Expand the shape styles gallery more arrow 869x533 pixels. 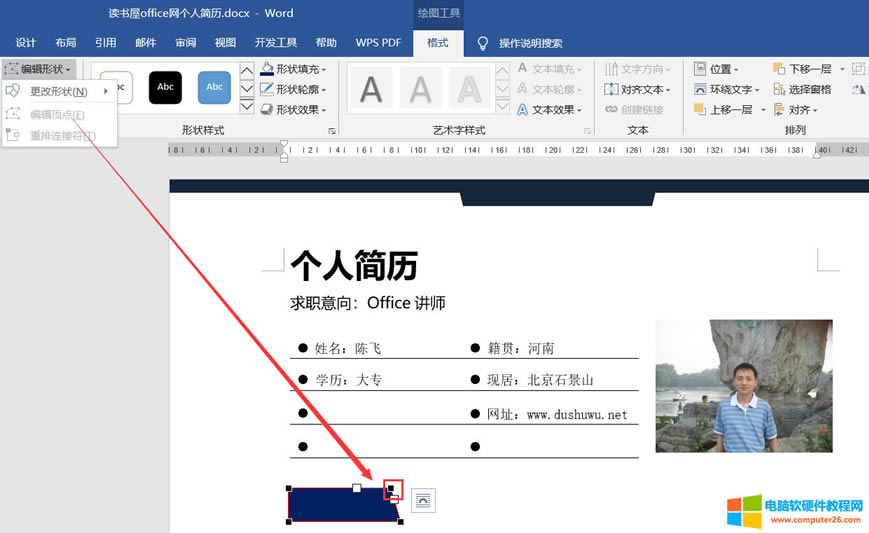click(247, 106)
